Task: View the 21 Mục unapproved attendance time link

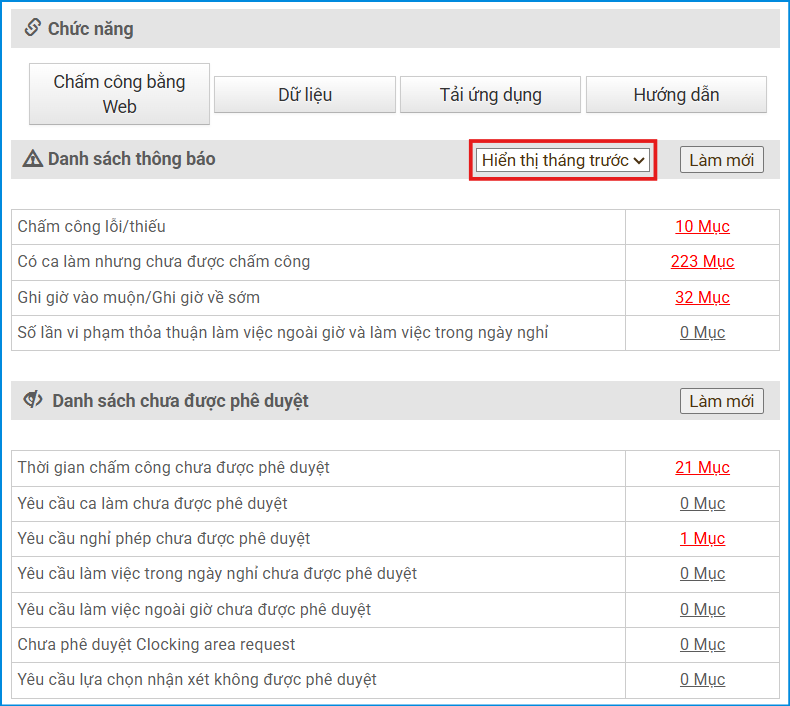Action: pyautogui.click(x=702, y=467)
